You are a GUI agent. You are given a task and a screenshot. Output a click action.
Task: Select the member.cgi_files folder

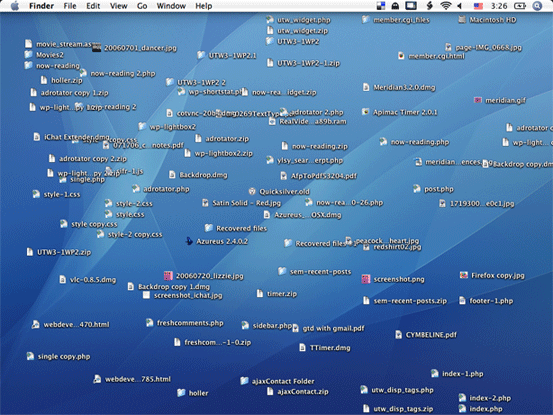(396, 20)
